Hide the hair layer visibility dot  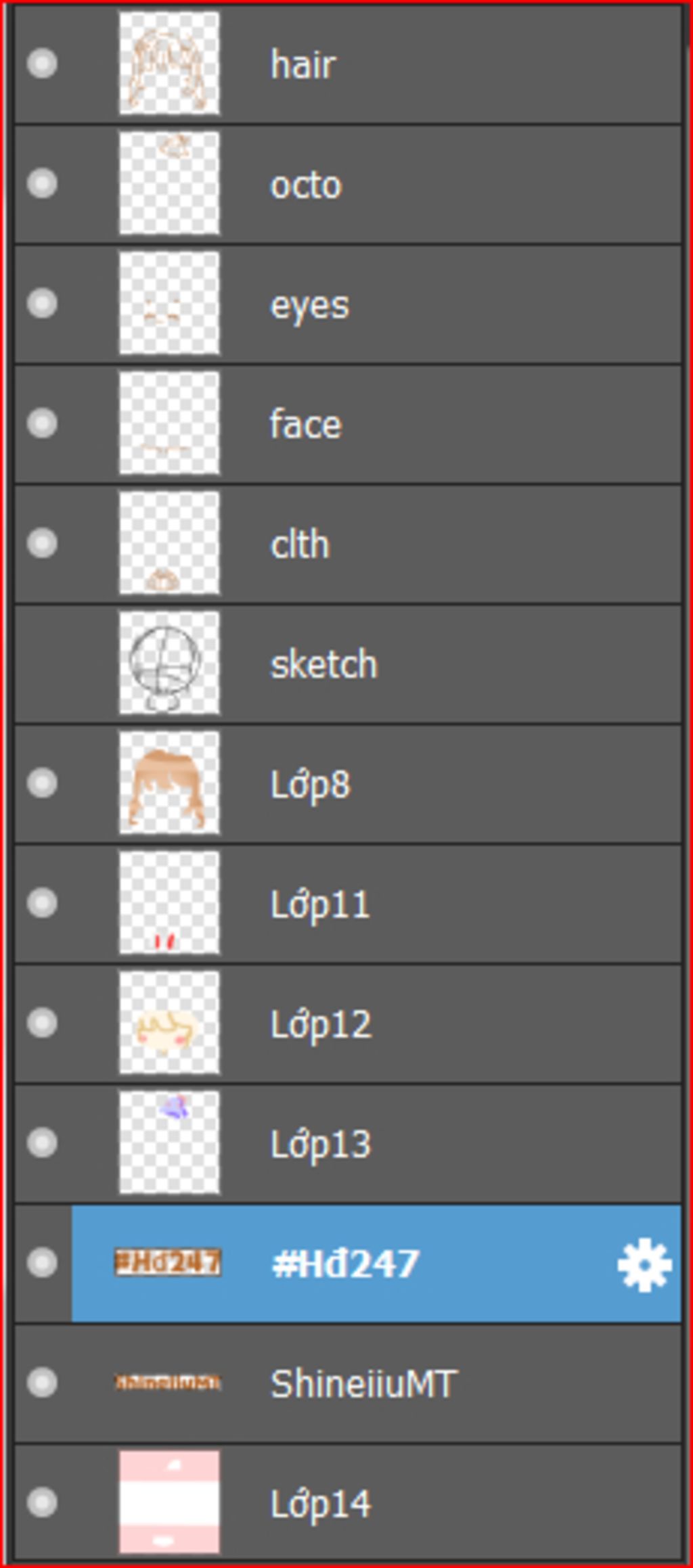[x=42, y=64]
